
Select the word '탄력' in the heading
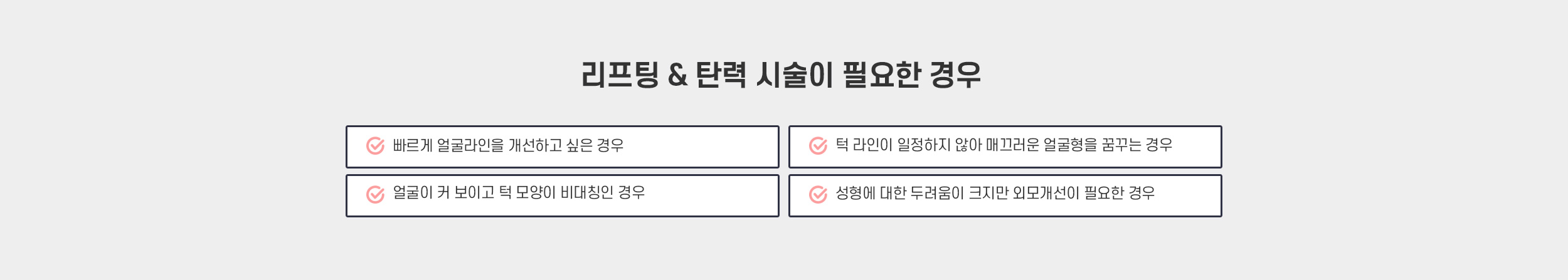[x=721, y=75]
